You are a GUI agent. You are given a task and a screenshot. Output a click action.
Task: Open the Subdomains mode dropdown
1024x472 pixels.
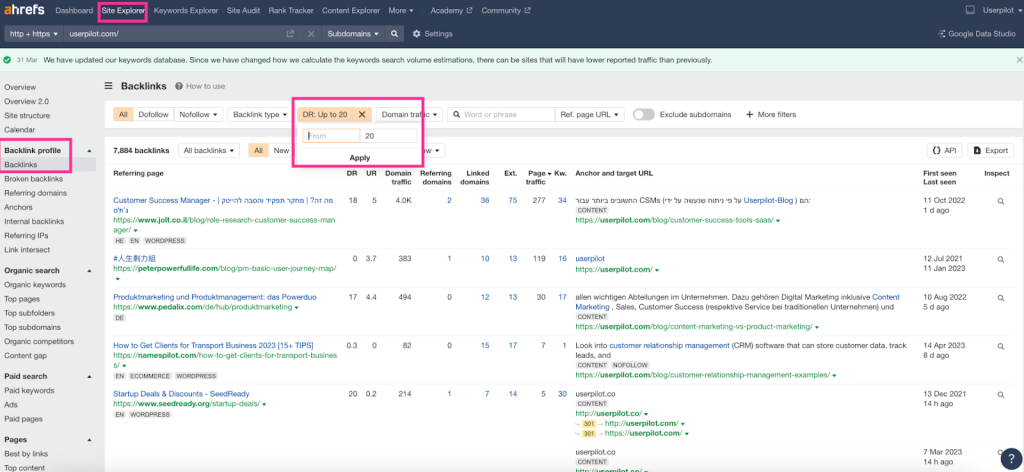pos(353,34)
